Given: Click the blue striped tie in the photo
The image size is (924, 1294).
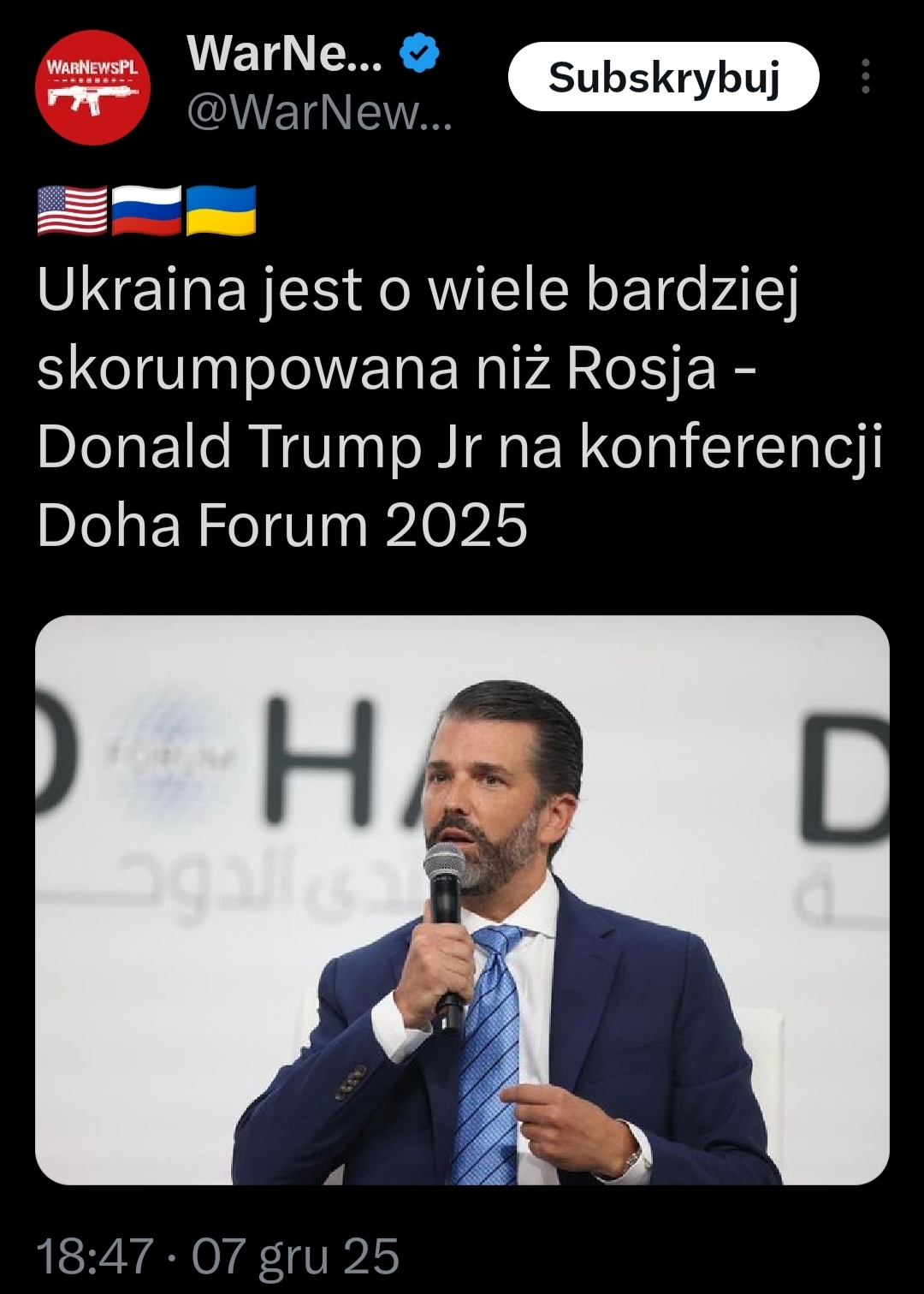Looking at the screenshot, I should point(488,1054).
